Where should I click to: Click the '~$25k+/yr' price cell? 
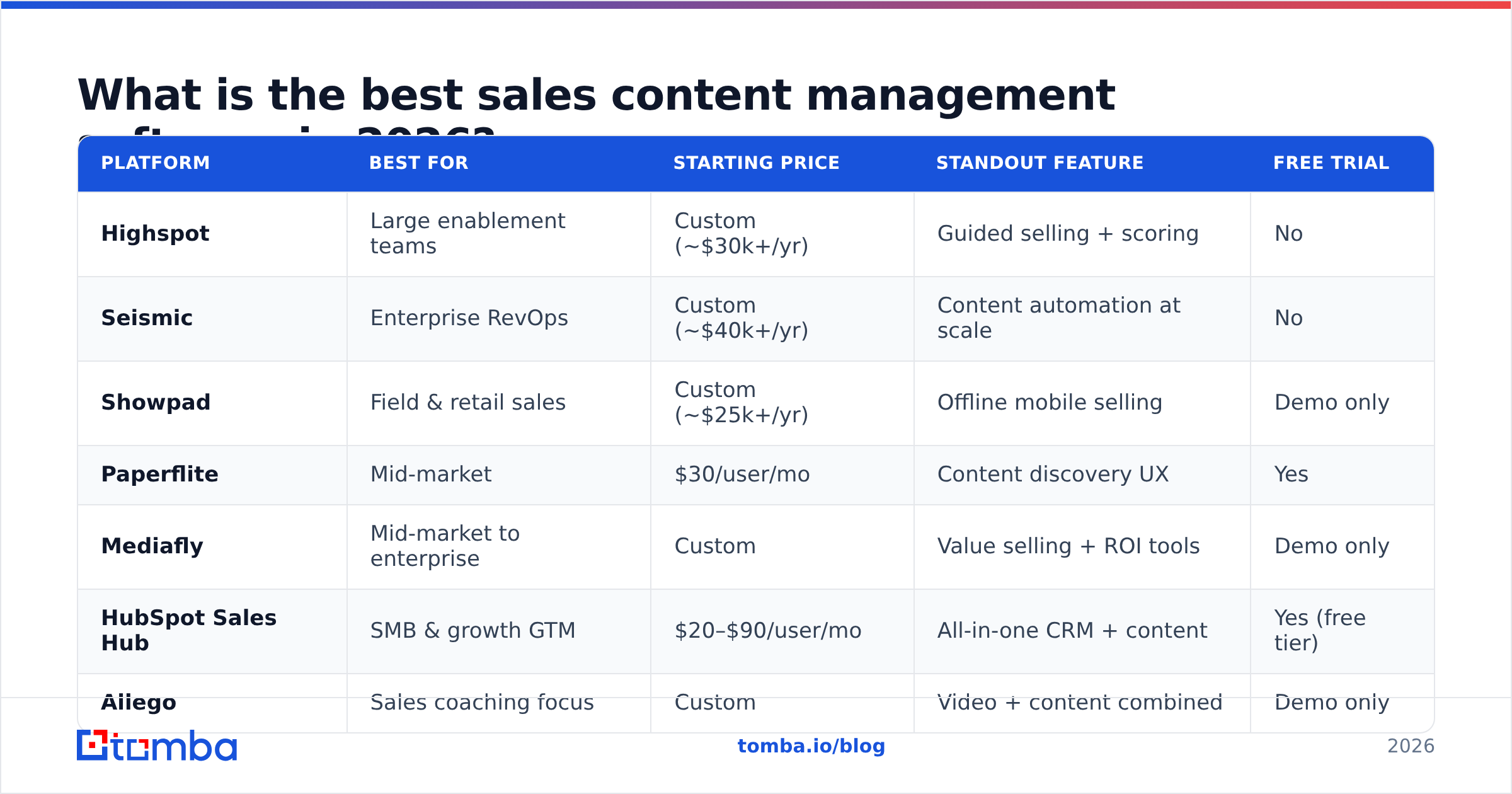click(x=782, y=403)
